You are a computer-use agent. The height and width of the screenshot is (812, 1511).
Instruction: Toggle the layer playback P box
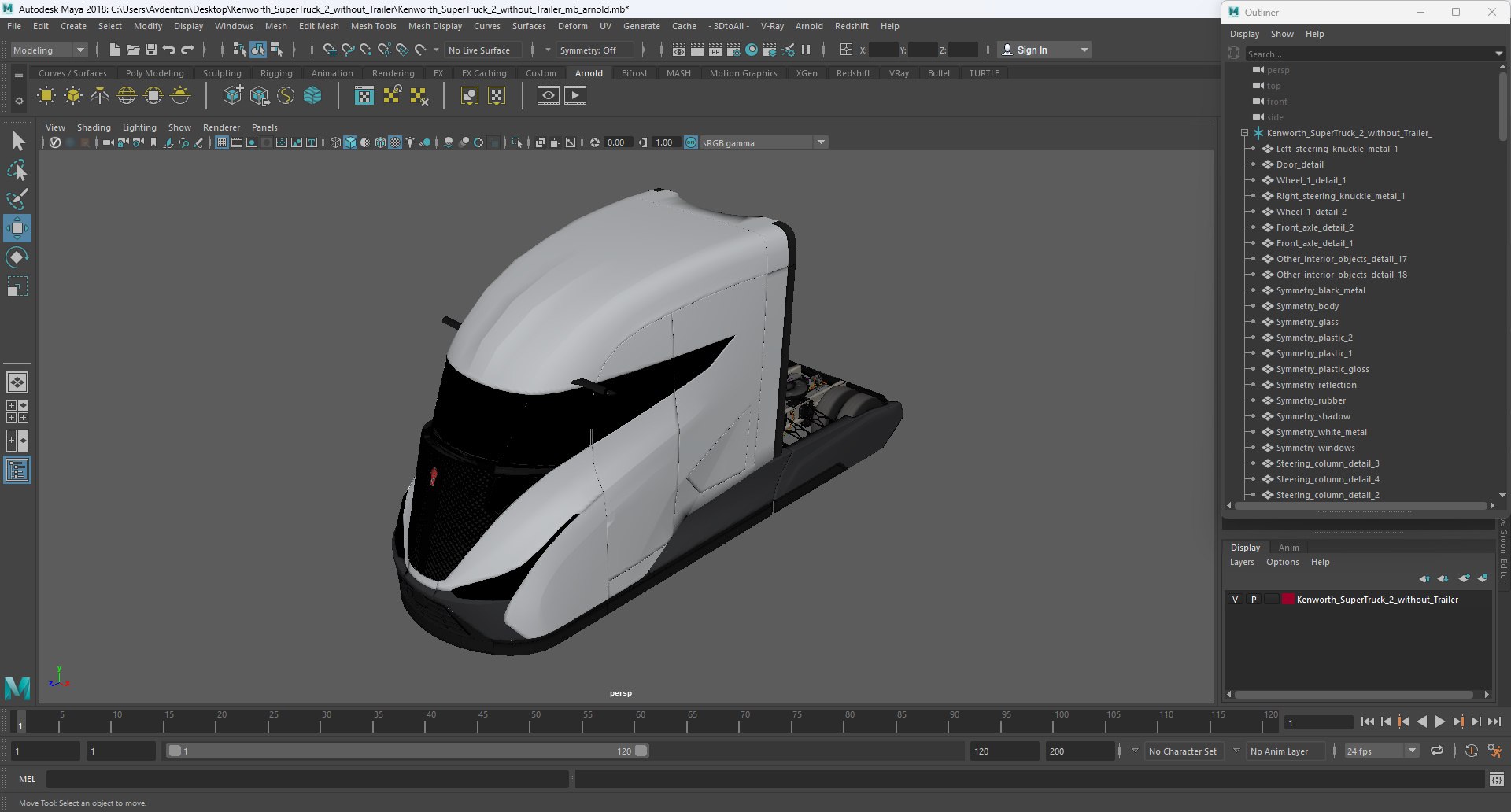pos(1254,600)
